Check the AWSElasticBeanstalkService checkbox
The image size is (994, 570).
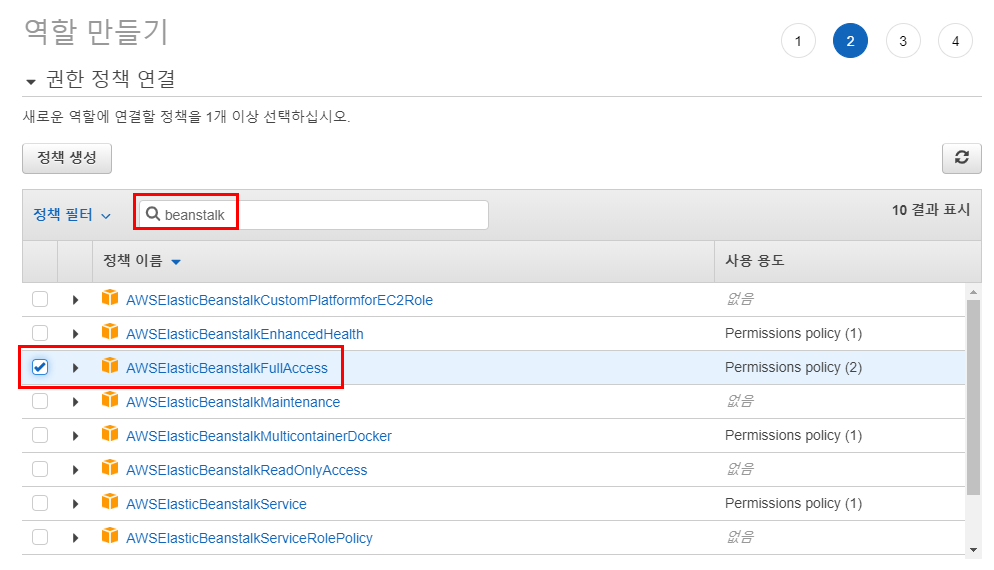pyautogui.click(x=40, y=503)
